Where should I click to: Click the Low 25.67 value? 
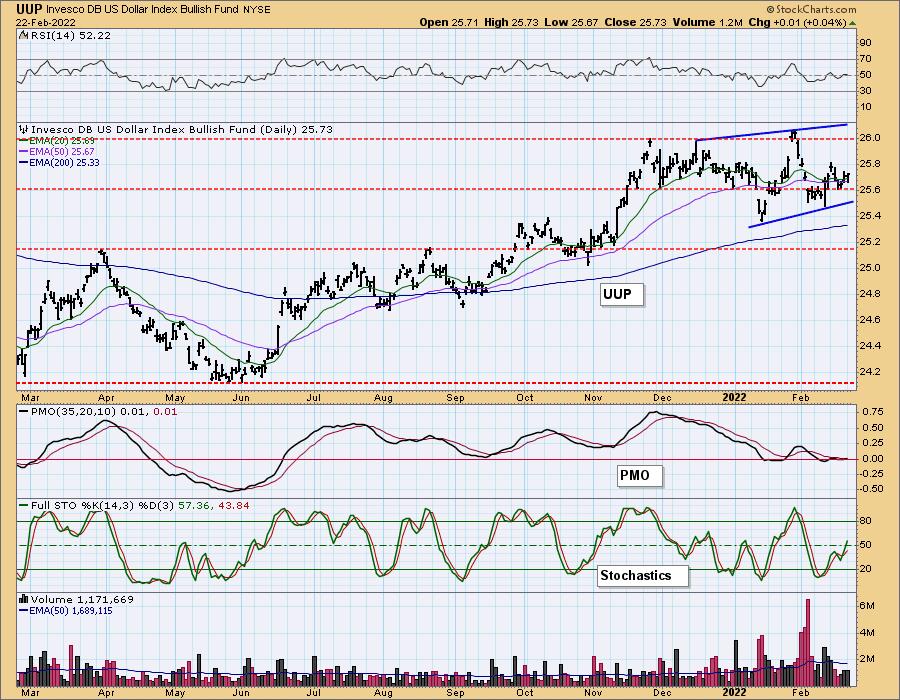(x=571, y=22)
